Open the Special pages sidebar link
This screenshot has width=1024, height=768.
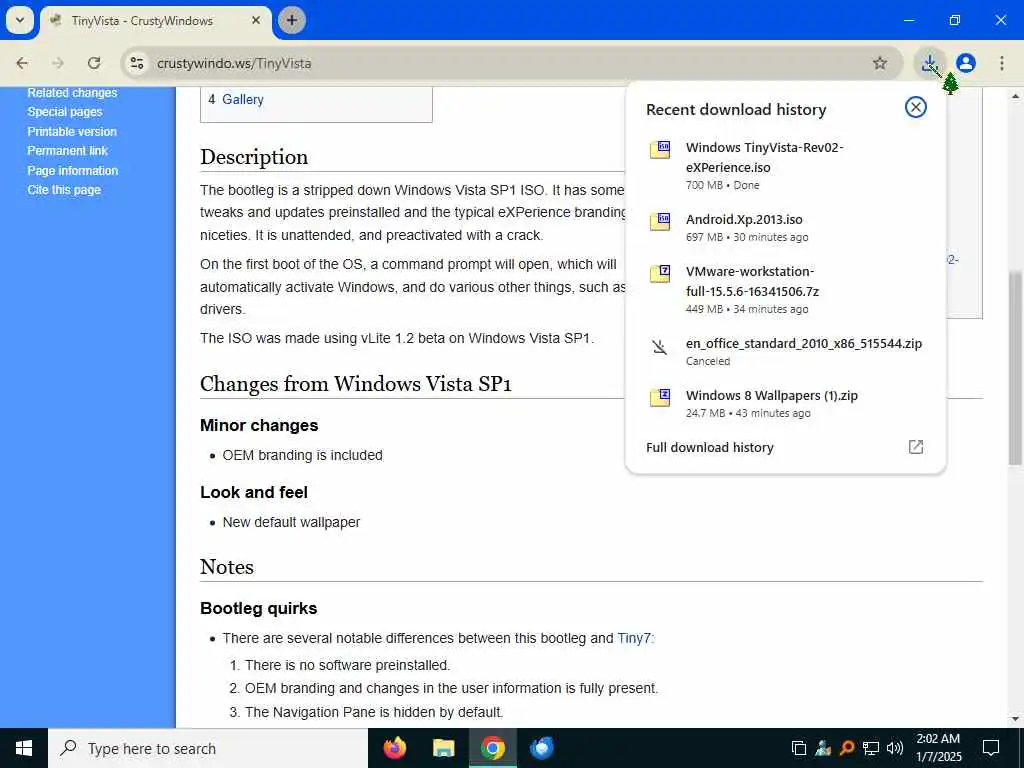pos(65,112)
